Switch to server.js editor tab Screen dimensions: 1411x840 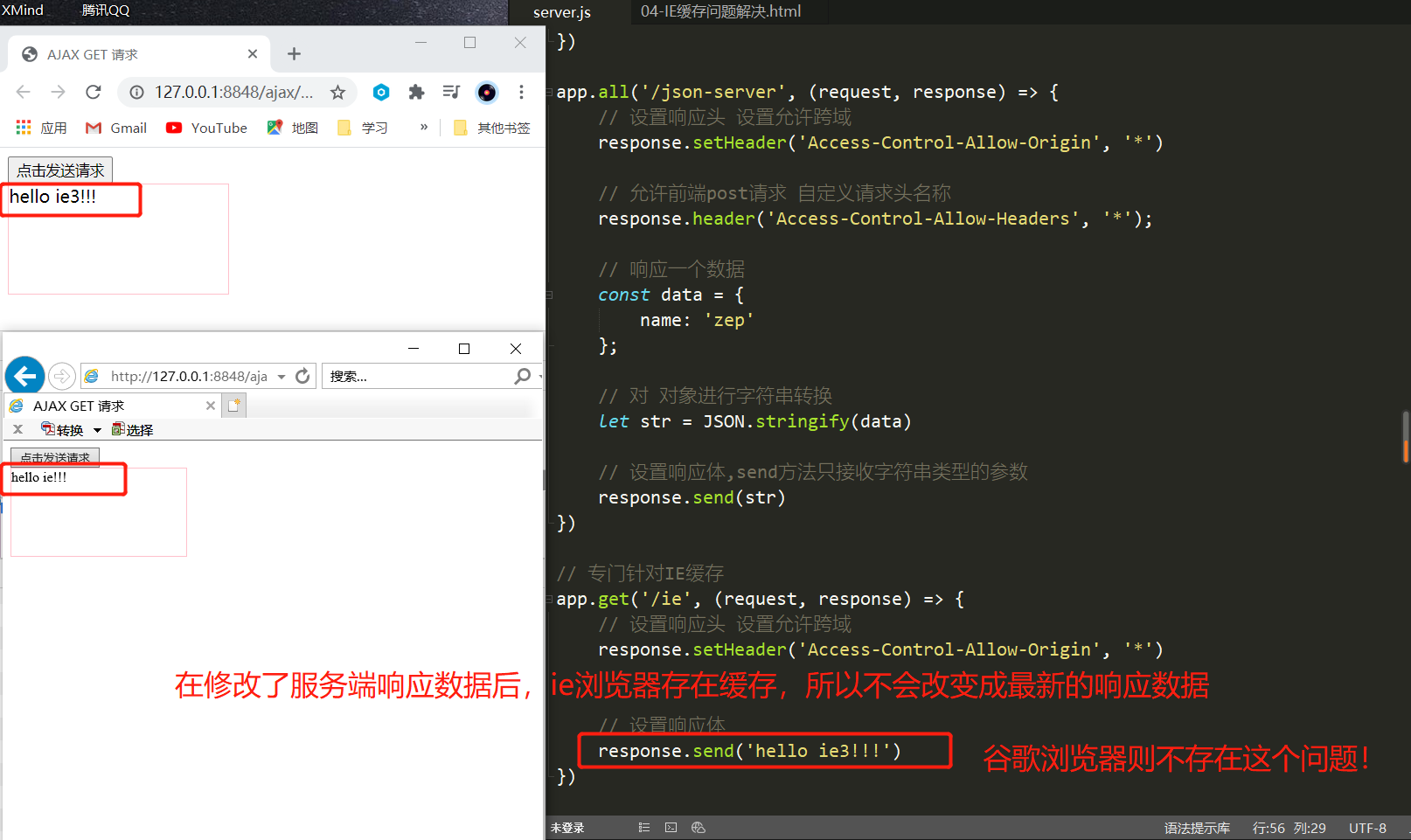(562, 12)
